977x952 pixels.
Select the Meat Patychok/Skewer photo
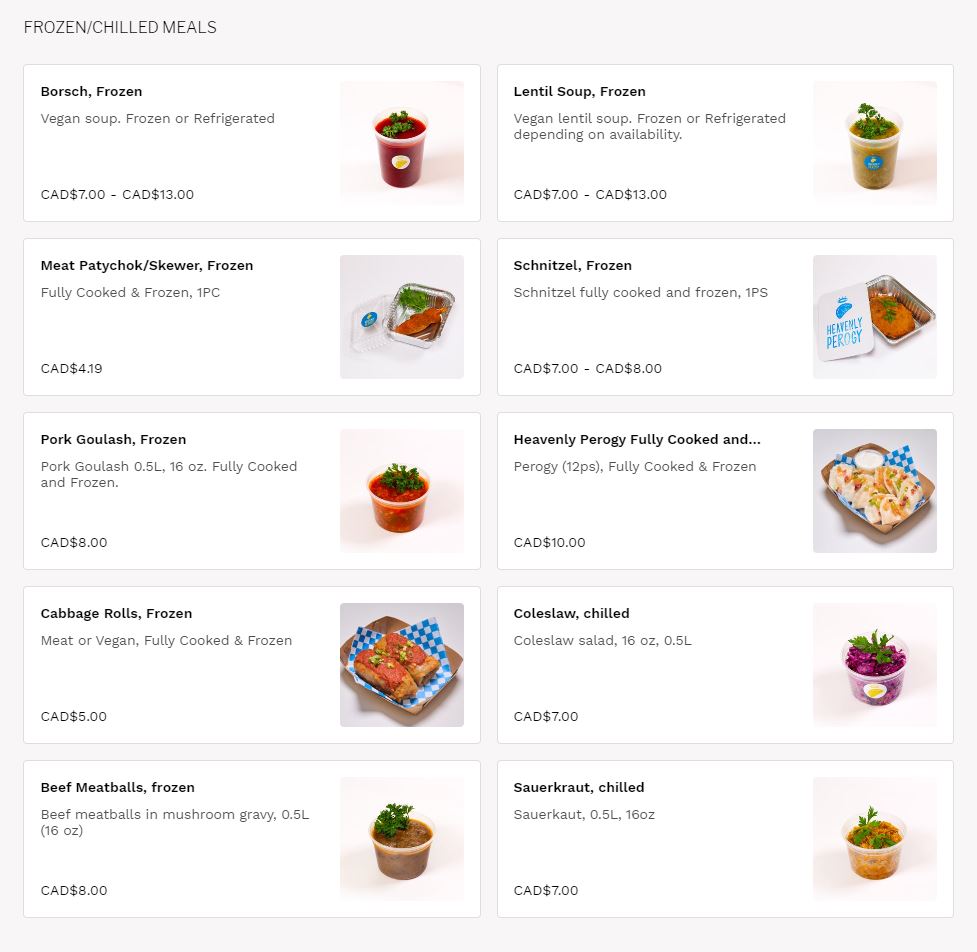[401, 317]
